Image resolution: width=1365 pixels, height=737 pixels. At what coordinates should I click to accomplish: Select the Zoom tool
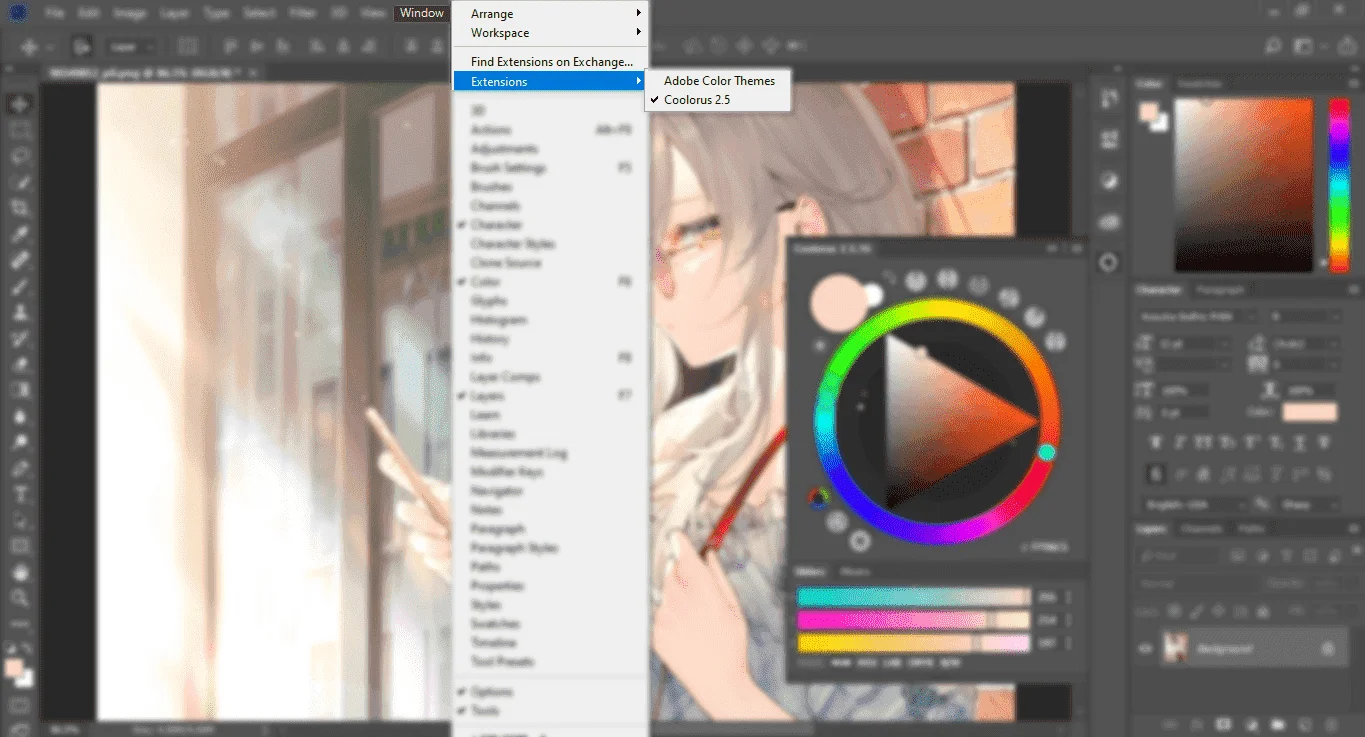click(20, 598)
